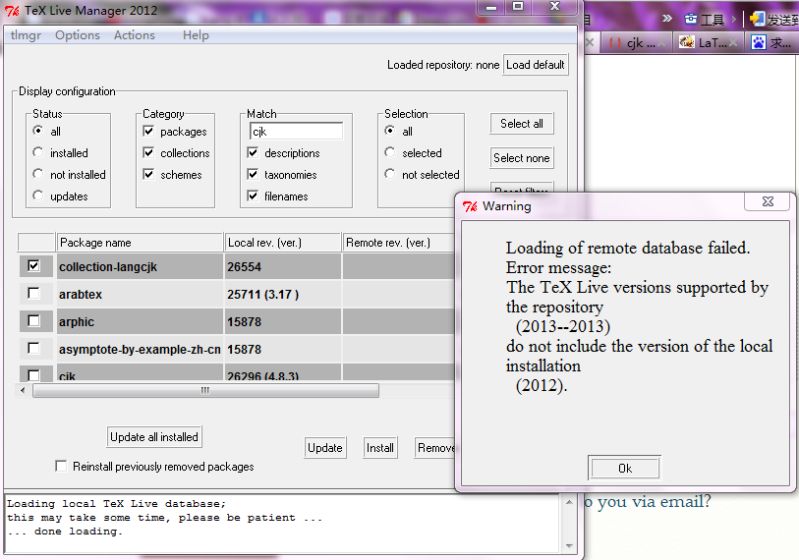Minimize the TeX Live Manager window
Viewport: 799px width, 560px height.
pos(491,7)
